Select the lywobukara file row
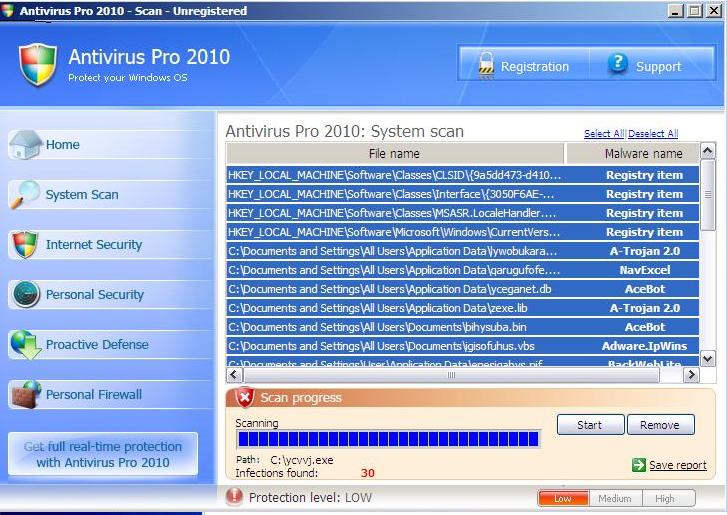This screenshot has width=727, height=515. (x=463, y=251)
